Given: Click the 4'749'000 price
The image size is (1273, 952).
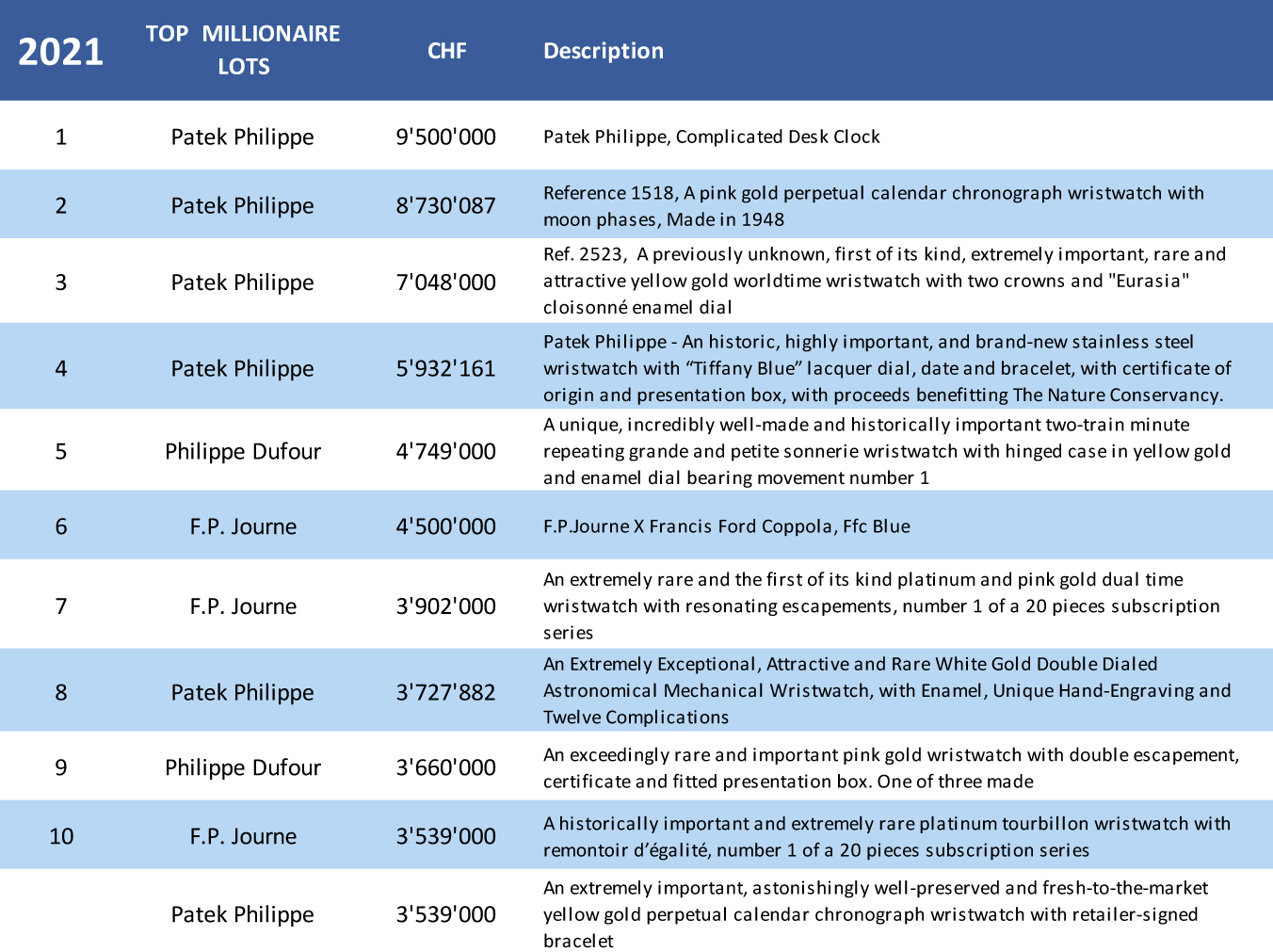Looking at the screenshot, I should 445,451.
